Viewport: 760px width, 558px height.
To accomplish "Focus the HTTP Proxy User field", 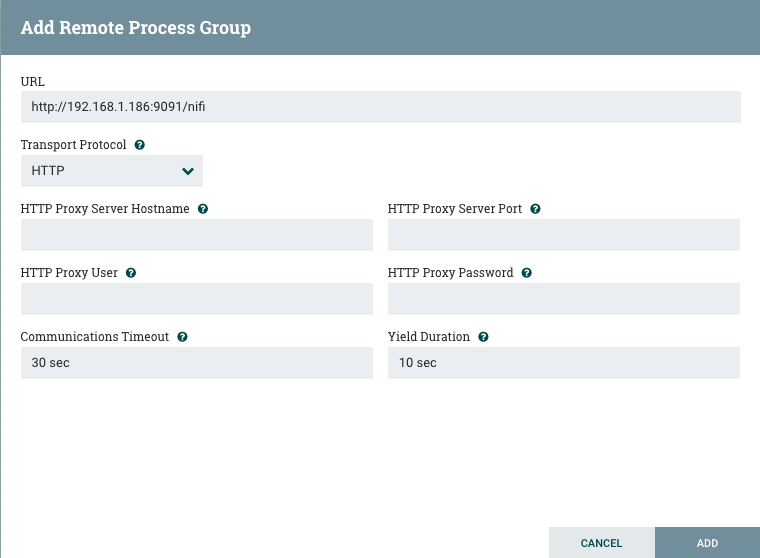I will click(x=197, y=299).
